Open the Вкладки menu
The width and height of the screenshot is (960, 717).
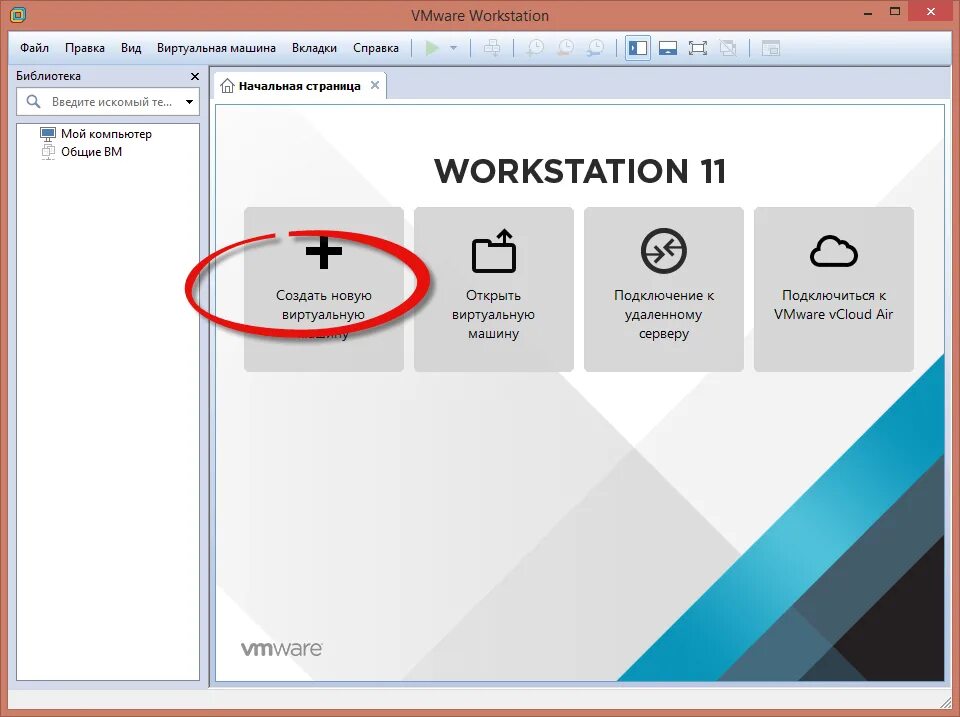click(x=314, y=48)
